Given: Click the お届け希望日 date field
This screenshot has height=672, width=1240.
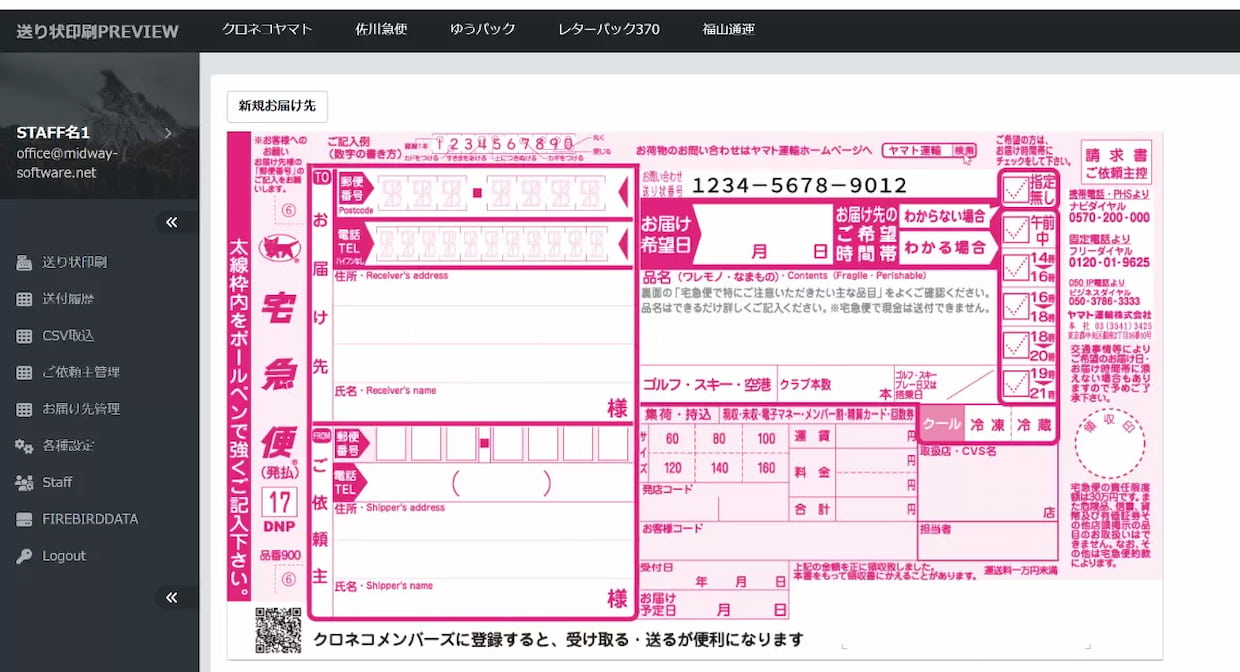Looking at the screenshot, I should point(765,236).
